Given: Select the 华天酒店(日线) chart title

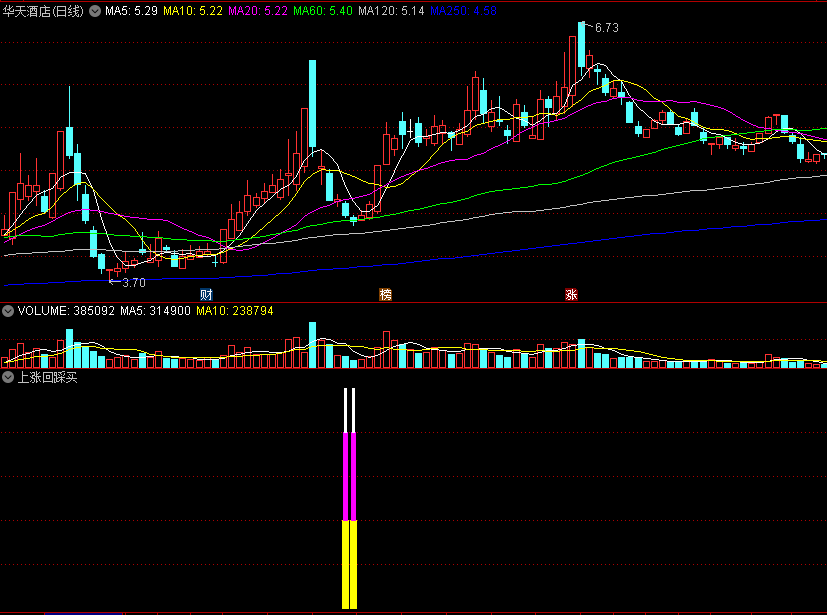Looking at the screenshot, I should tap(43, 11).
